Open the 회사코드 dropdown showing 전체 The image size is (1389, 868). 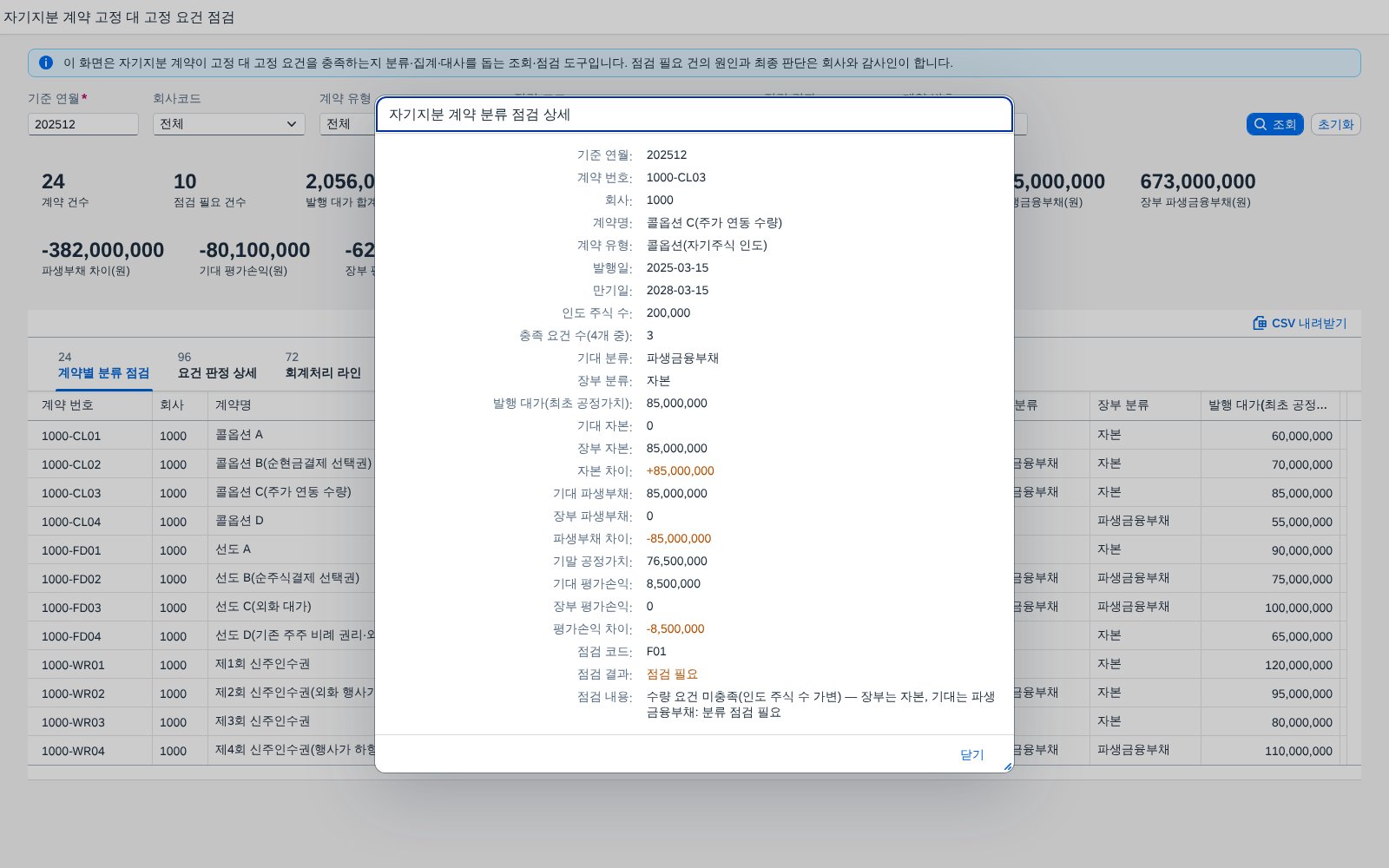click(229, 124)
